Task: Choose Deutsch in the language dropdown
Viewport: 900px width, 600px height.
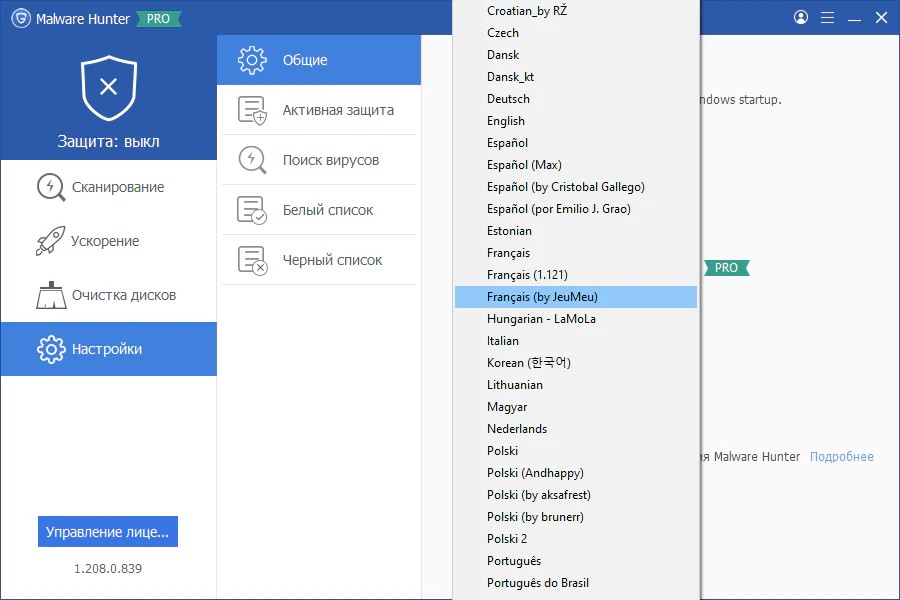Action: coord(508,99)
